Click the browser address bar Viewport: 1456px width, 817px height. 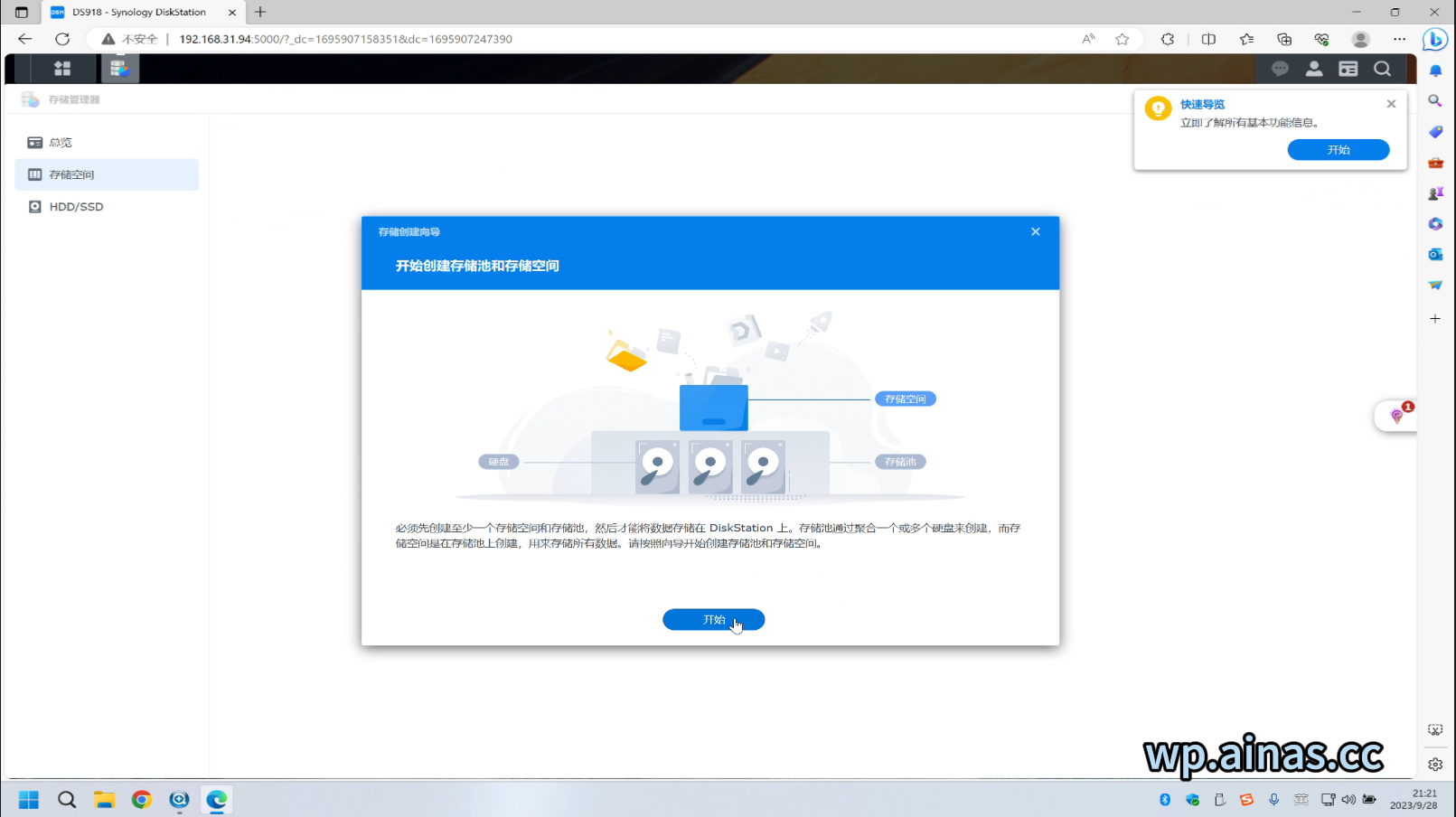click(362, 39)
